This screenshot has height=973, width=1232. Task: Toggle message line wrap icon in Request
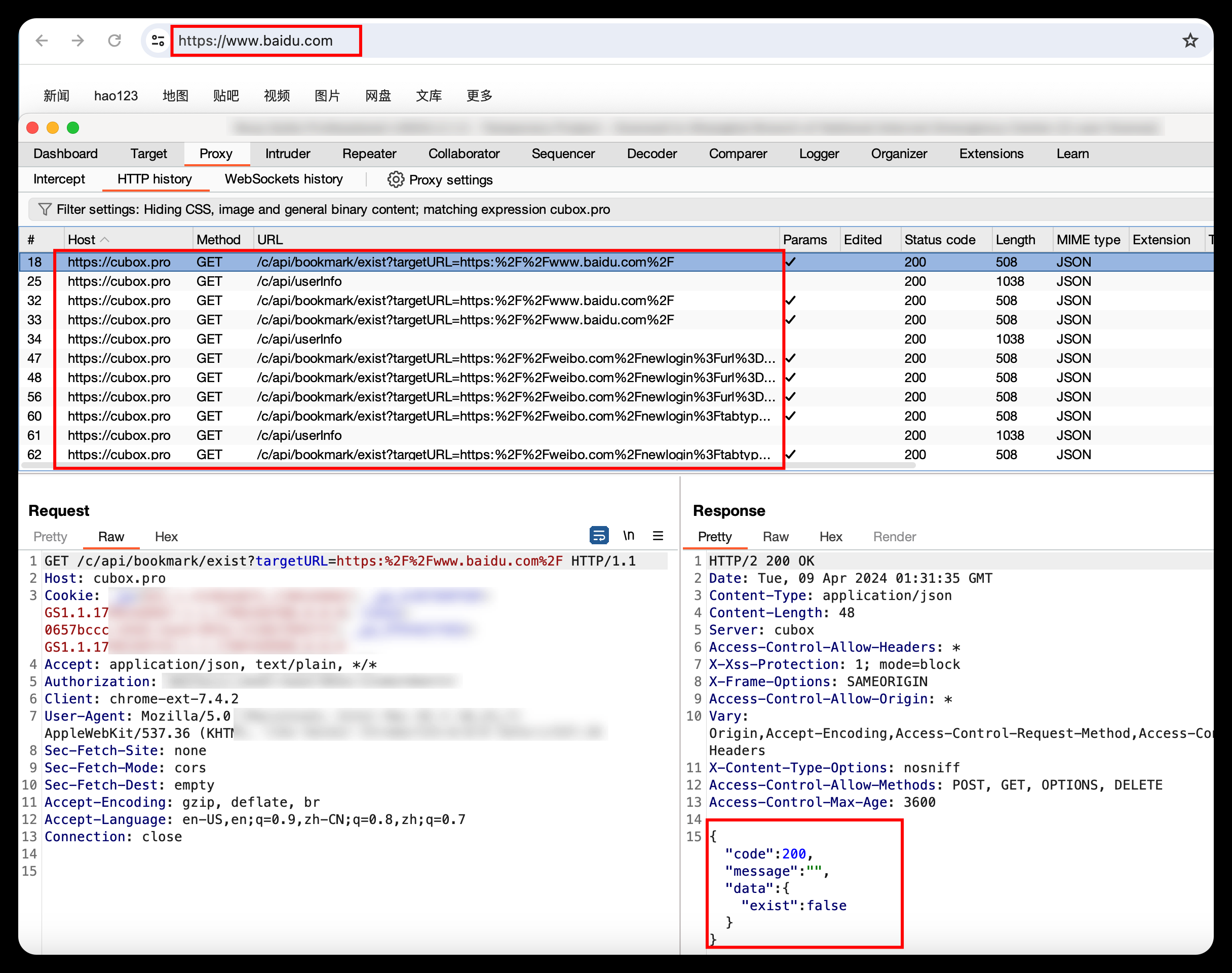point(598,536)
